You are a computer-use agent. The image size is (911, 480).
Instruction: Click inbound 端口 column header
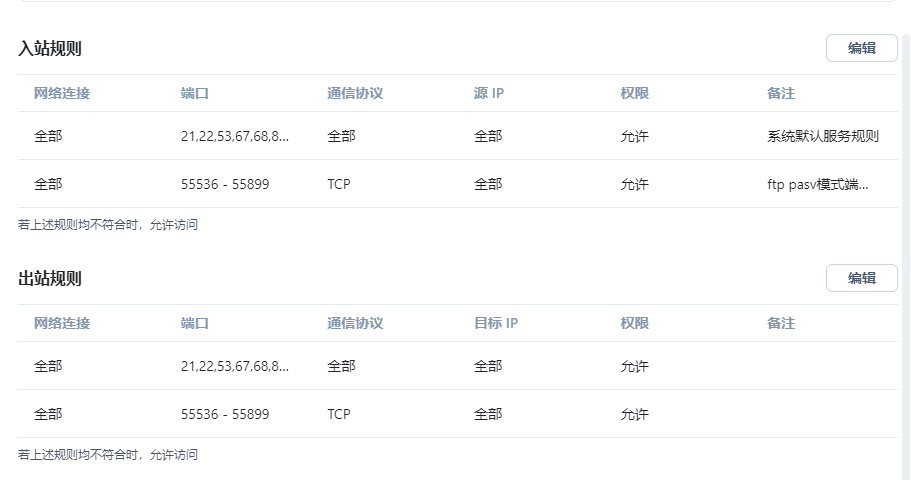coord(195,93)
